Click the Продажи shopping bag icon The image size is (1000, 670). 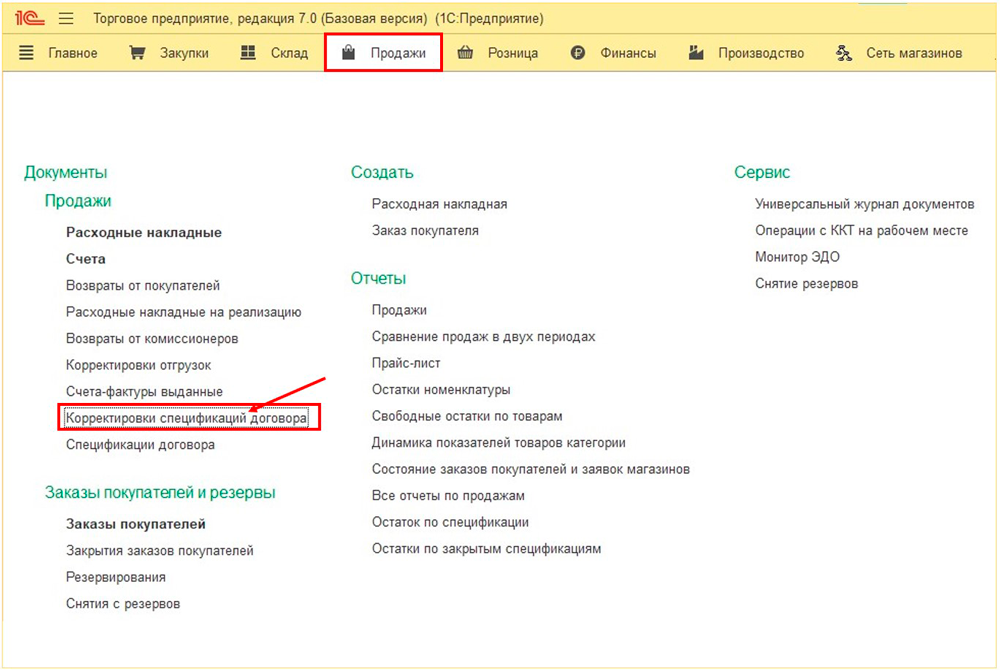[348, 53]
